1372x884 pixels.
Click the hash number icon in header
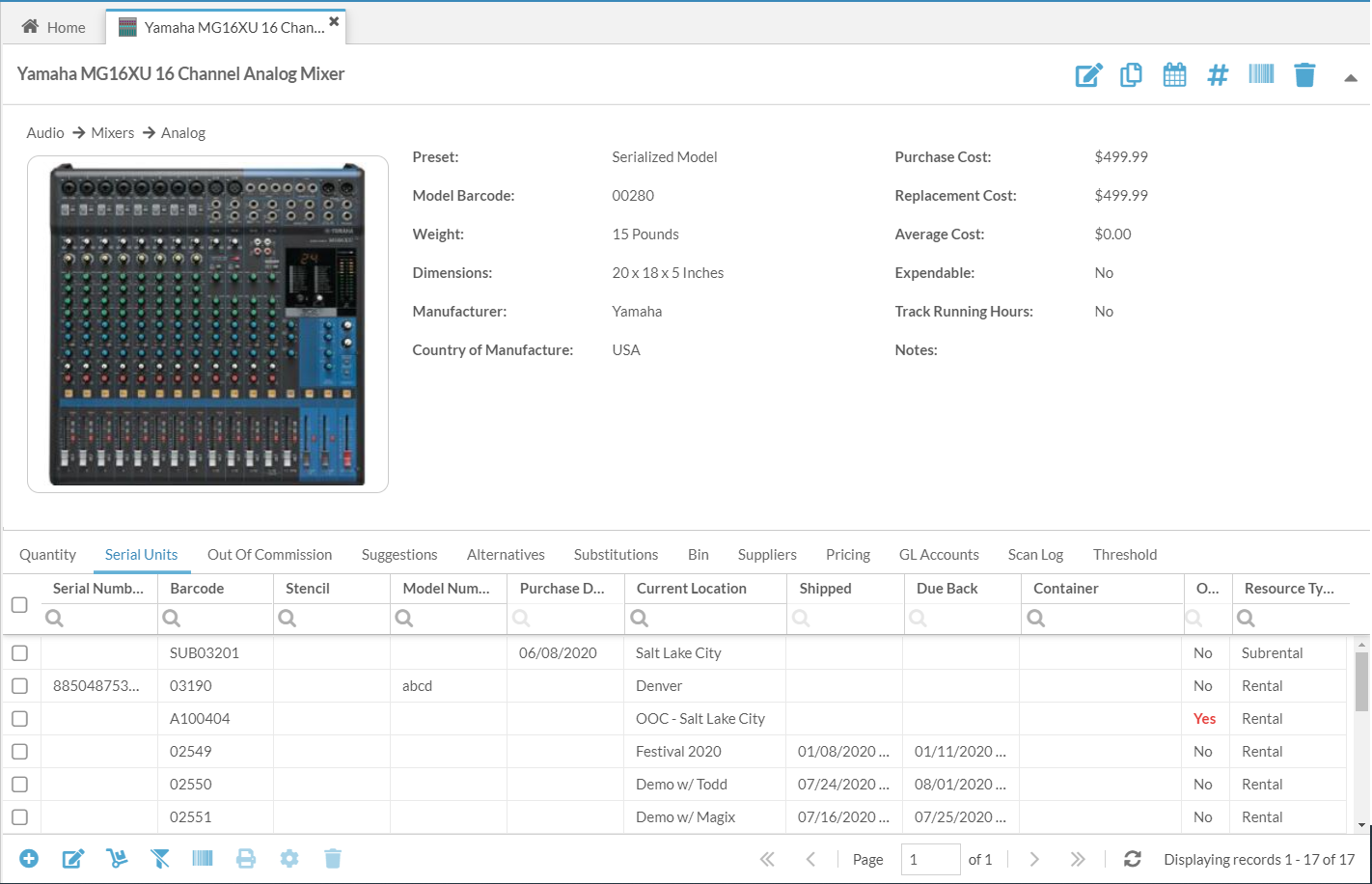pos(1218,75)
